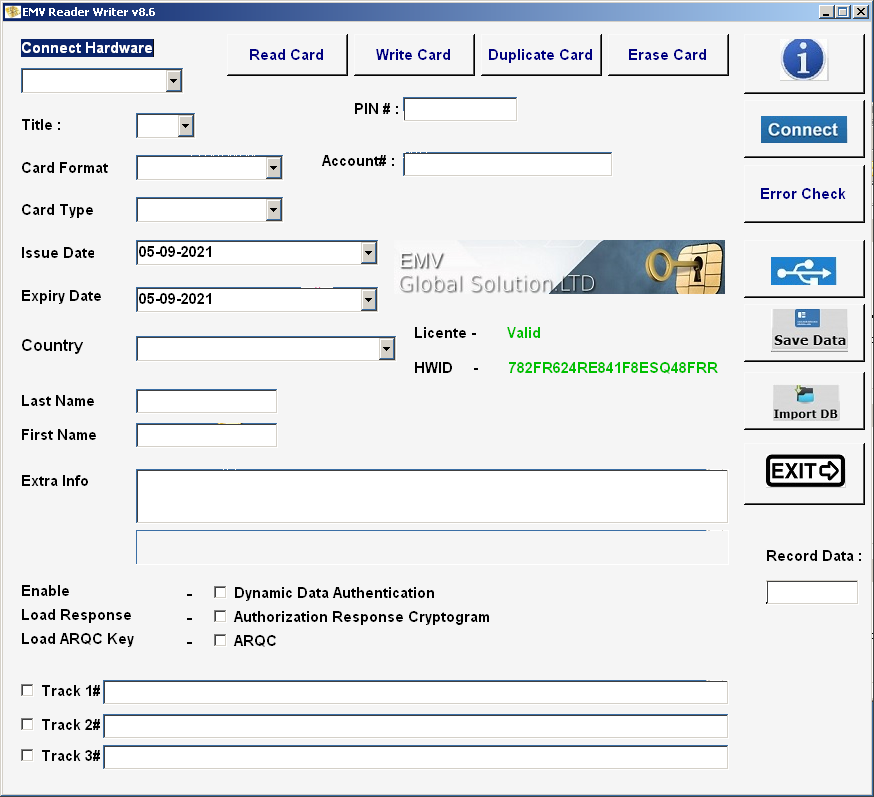Expand the Card Format dropdown
This screenshot has width=874, height=797.
tap(274, 168)
